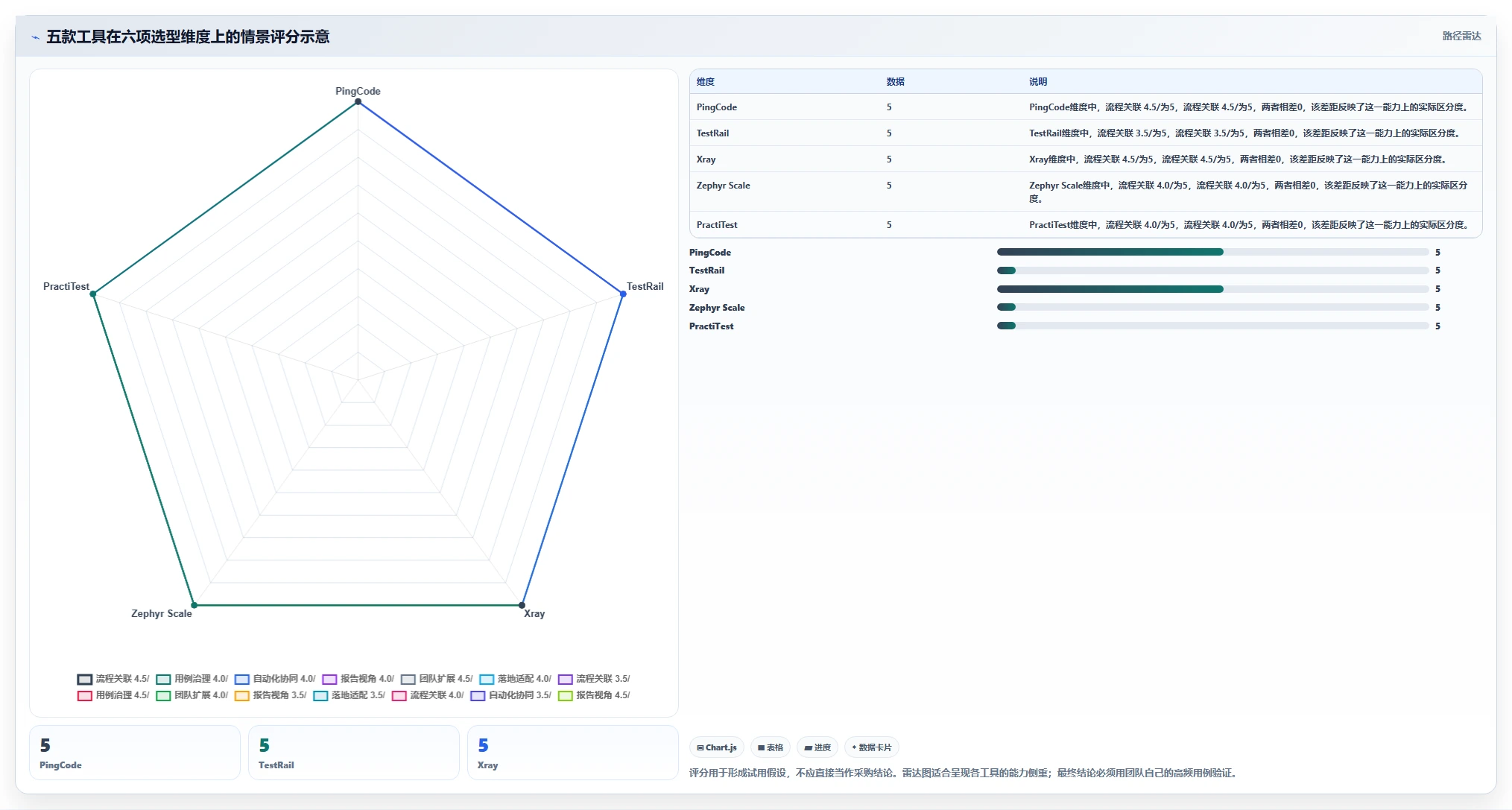Toggle legend item 报告视角 4.0/
Image resolution: width=1512 pixels, height=810 pixels.
click(x=358, y=679)
